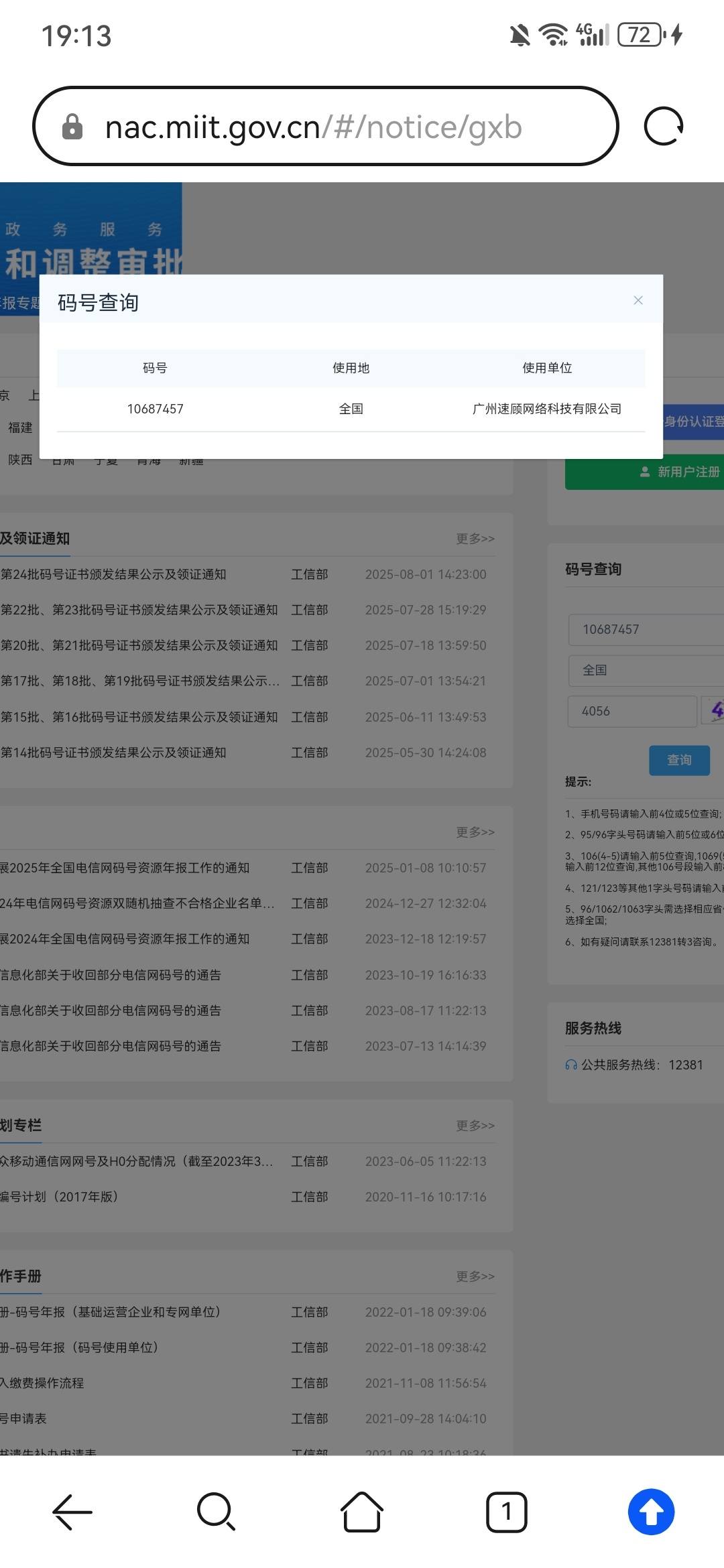This screenshot has height=1568, width=724.
Task: Click 公共服务热线: 12381 text
Action: coord(642,1065)
